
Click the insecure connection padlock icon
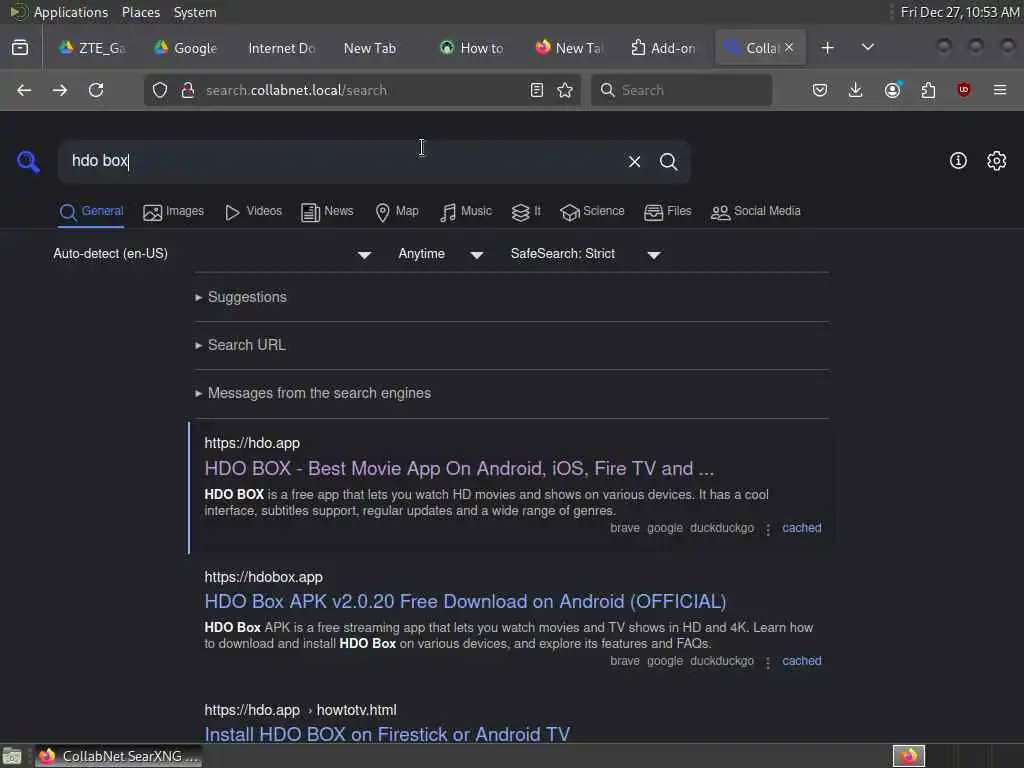tap(187, 90)
